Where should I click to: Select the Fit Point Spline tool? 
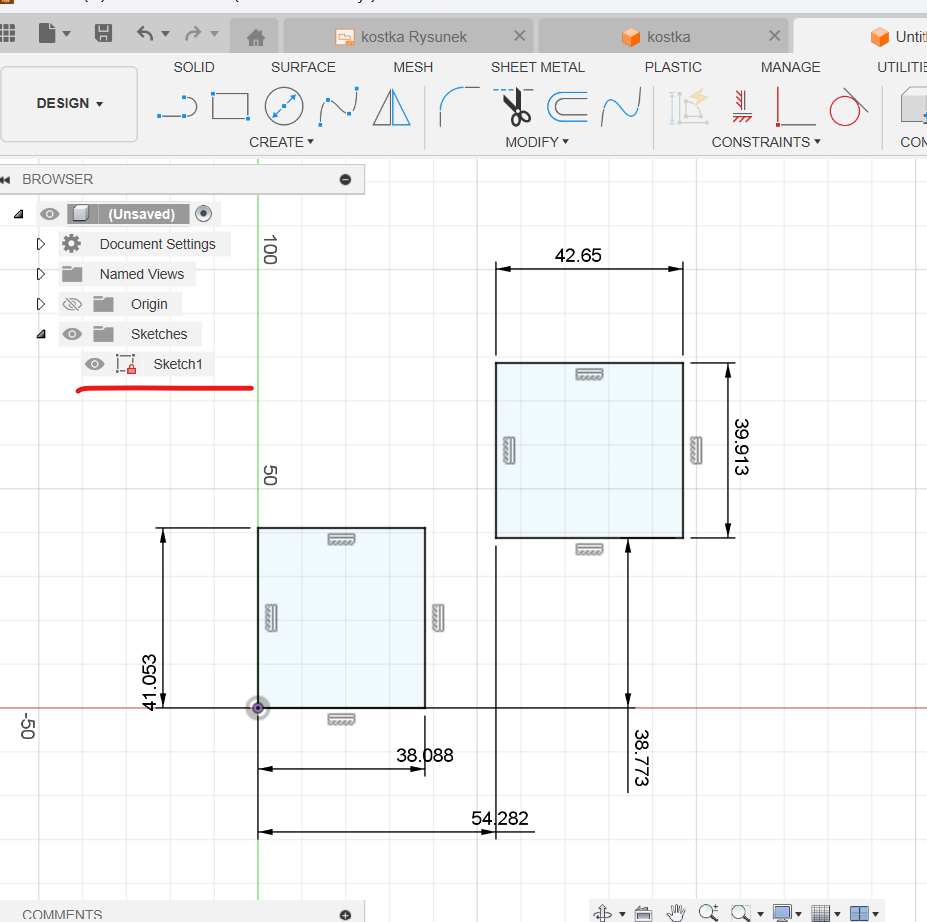pyautogui.click(x=338, y=106)
